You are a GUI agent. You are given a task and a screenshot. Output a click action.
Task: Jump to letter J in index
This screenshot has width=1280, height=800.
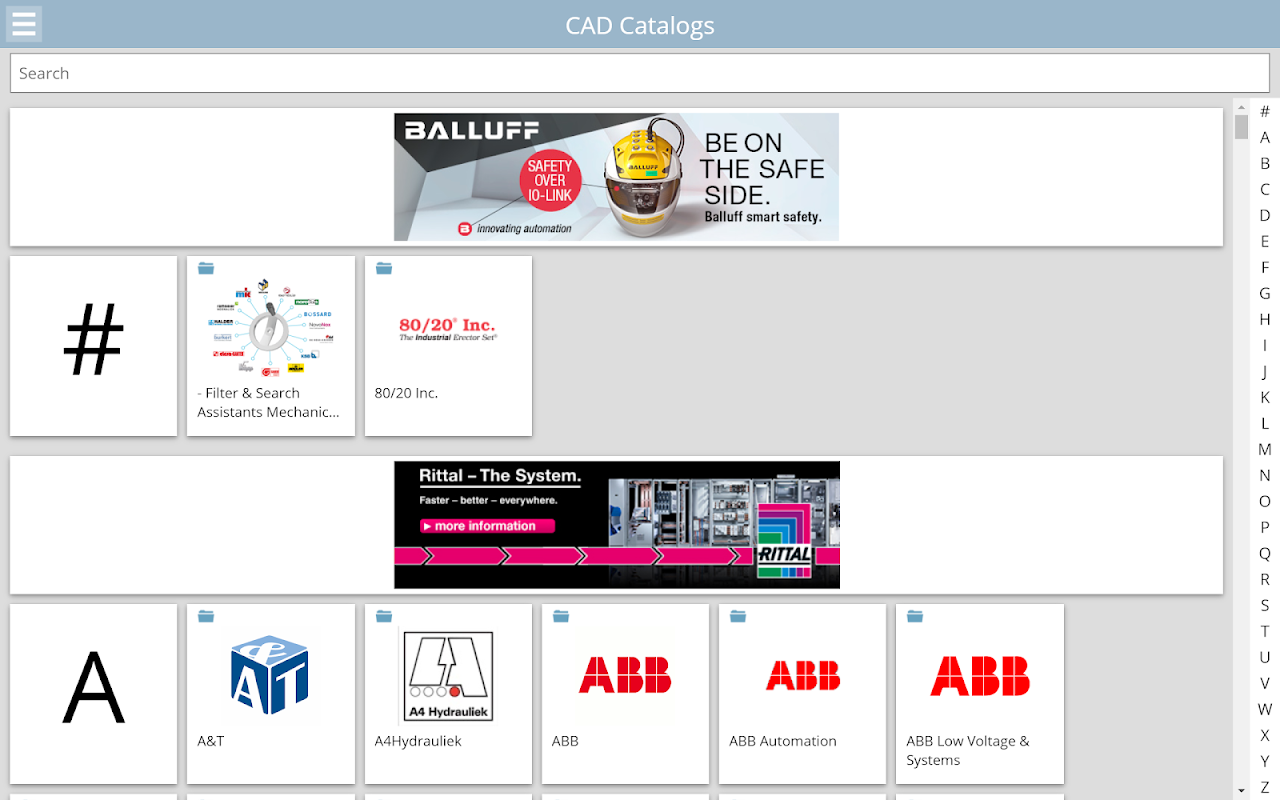point(1265,371)
